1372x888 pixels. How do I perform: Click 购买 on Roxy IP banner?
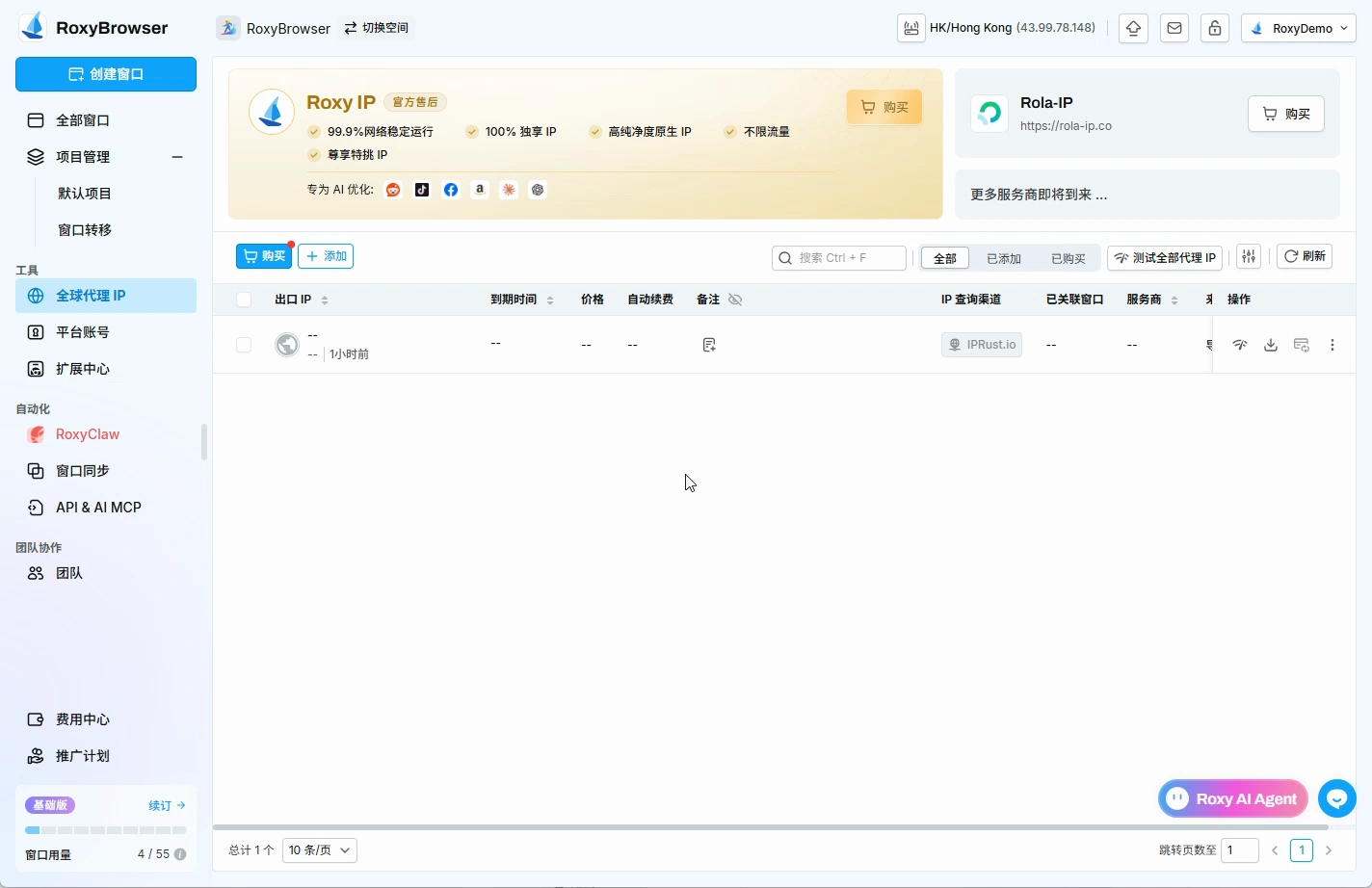point(884,107)
